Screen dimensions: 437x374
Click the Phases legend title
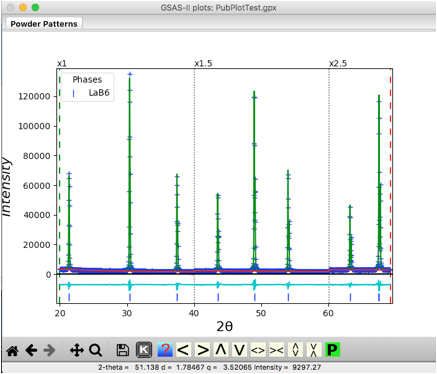coord(87,80)
